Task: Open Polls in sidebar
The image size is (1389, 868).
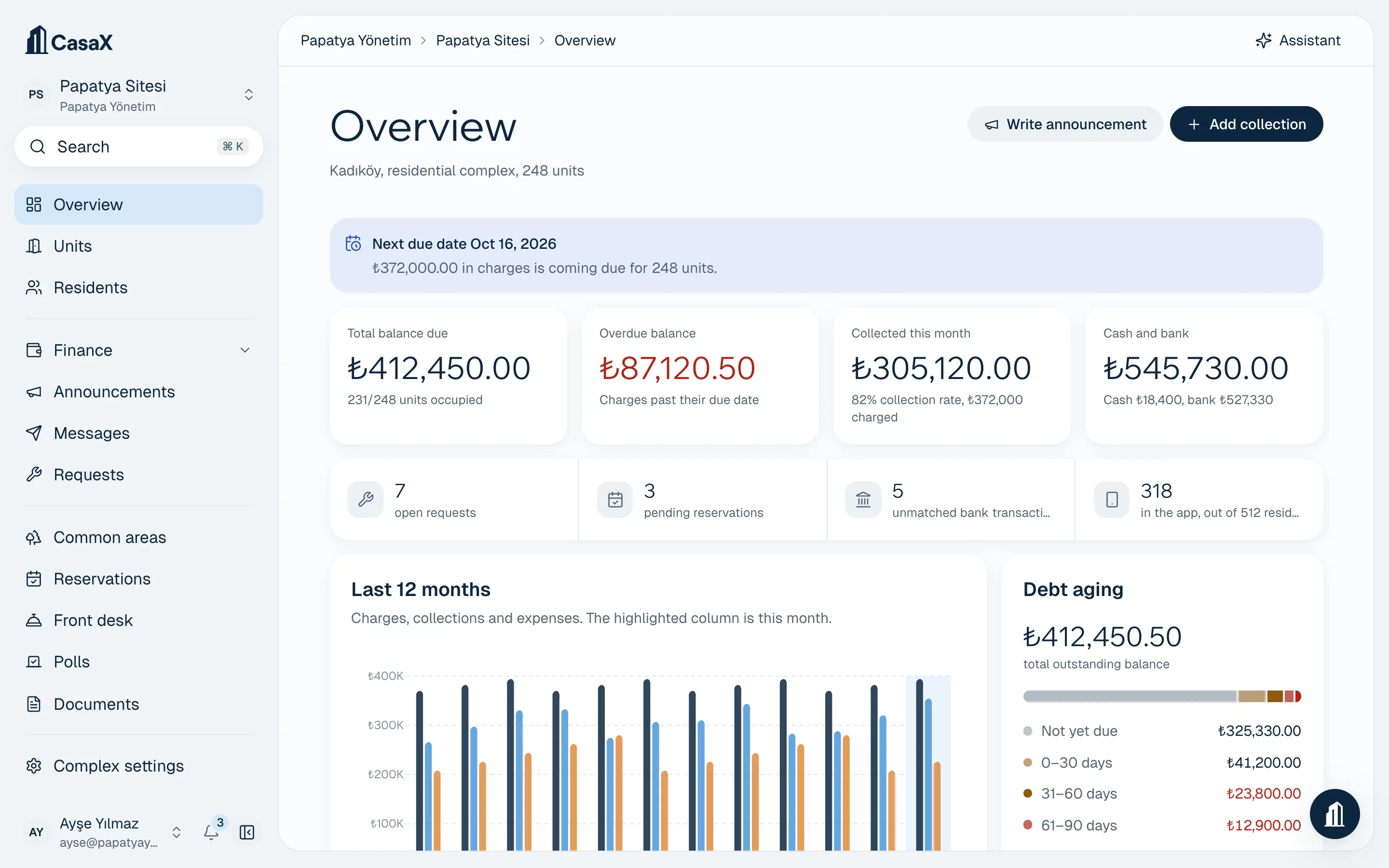Action: [139, 661]
